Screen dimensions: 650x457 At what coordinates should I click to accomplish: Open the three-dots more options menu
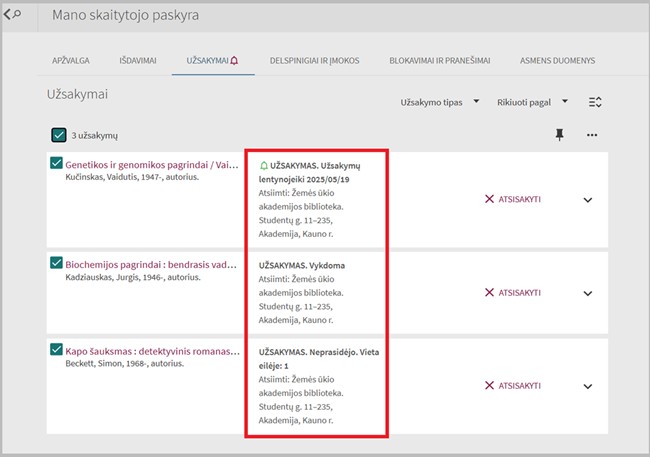point(592,135)
